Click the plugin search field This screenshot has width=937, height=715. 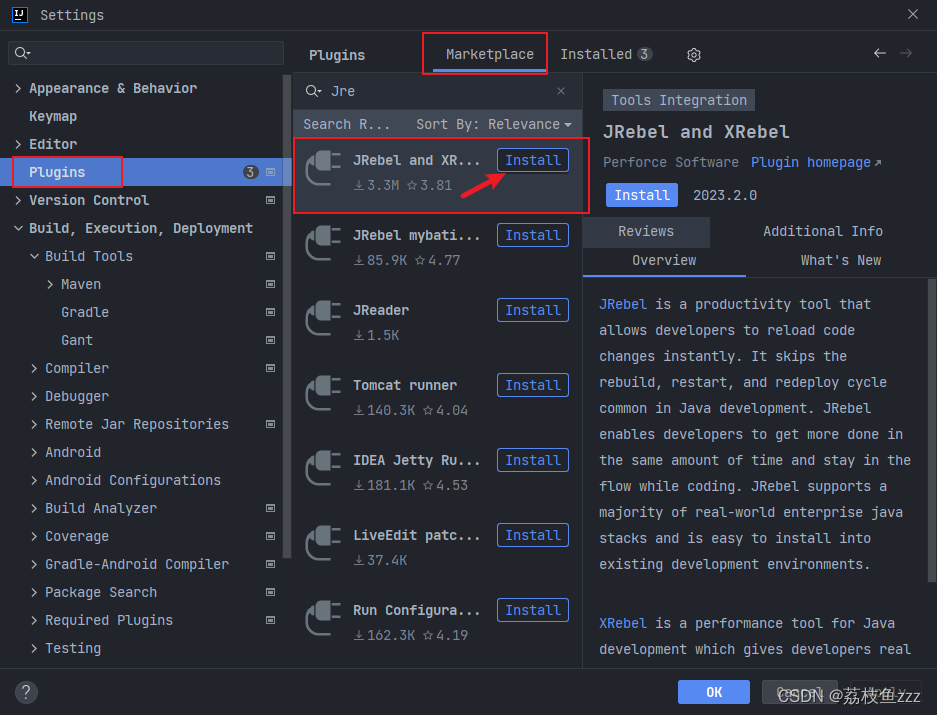tap(437, 91)
